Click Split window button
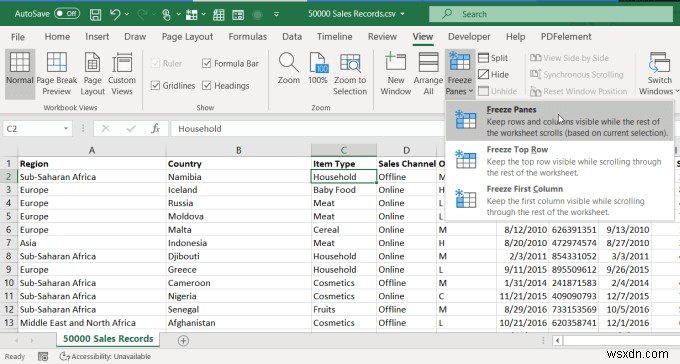The image size is (680, 364). coord(493,58)
